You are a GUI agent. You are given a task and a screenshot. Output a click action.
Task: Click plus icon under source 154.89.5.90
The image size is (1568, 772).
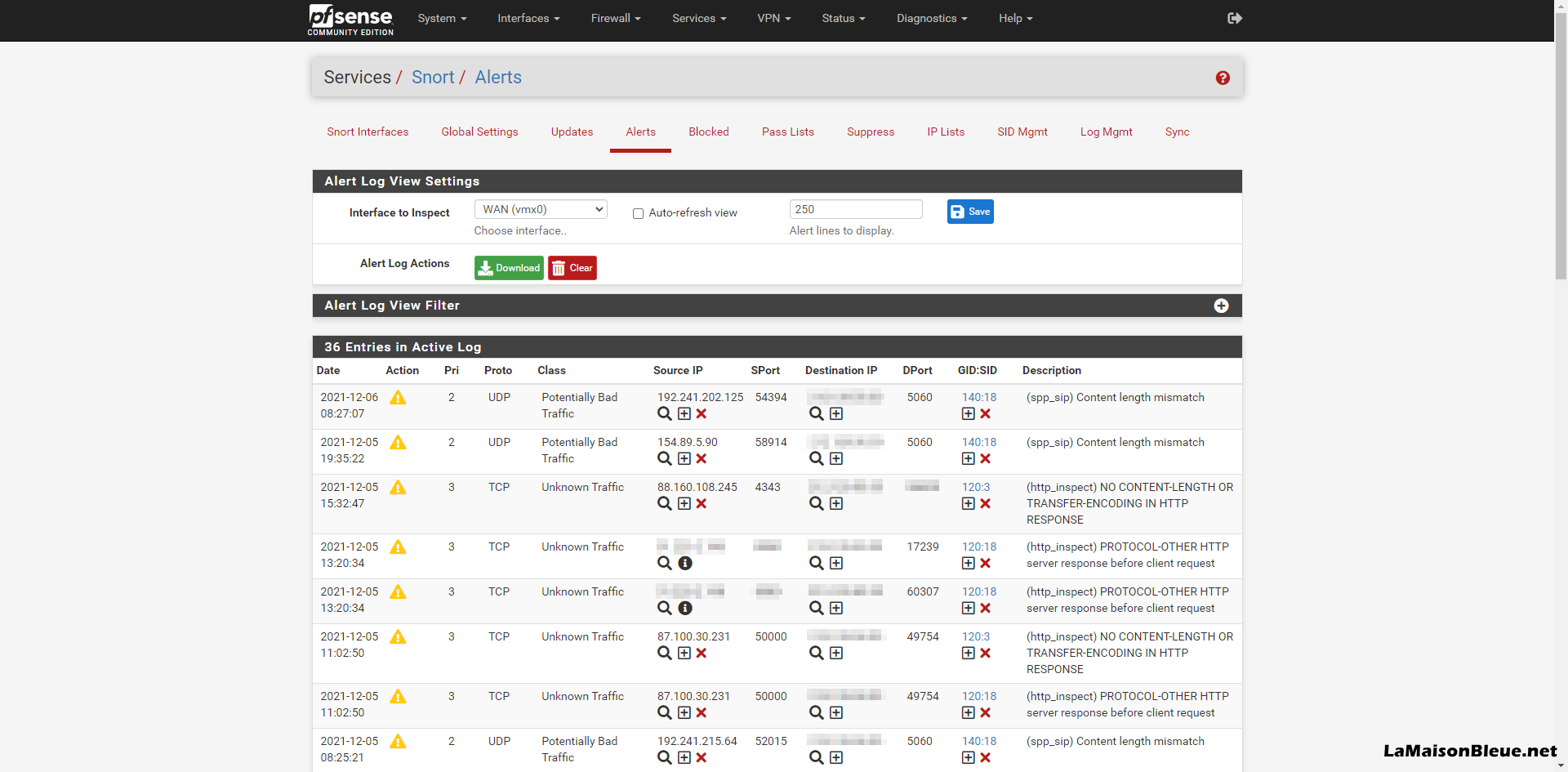[684, 458]
